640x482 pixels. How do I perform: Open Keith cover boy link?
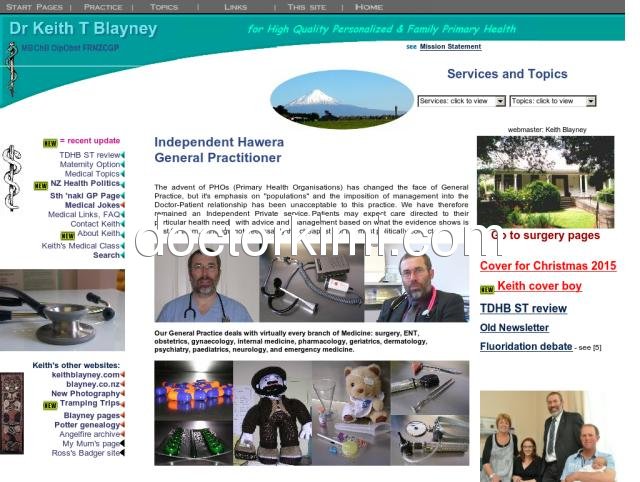(x=540, y=286)
